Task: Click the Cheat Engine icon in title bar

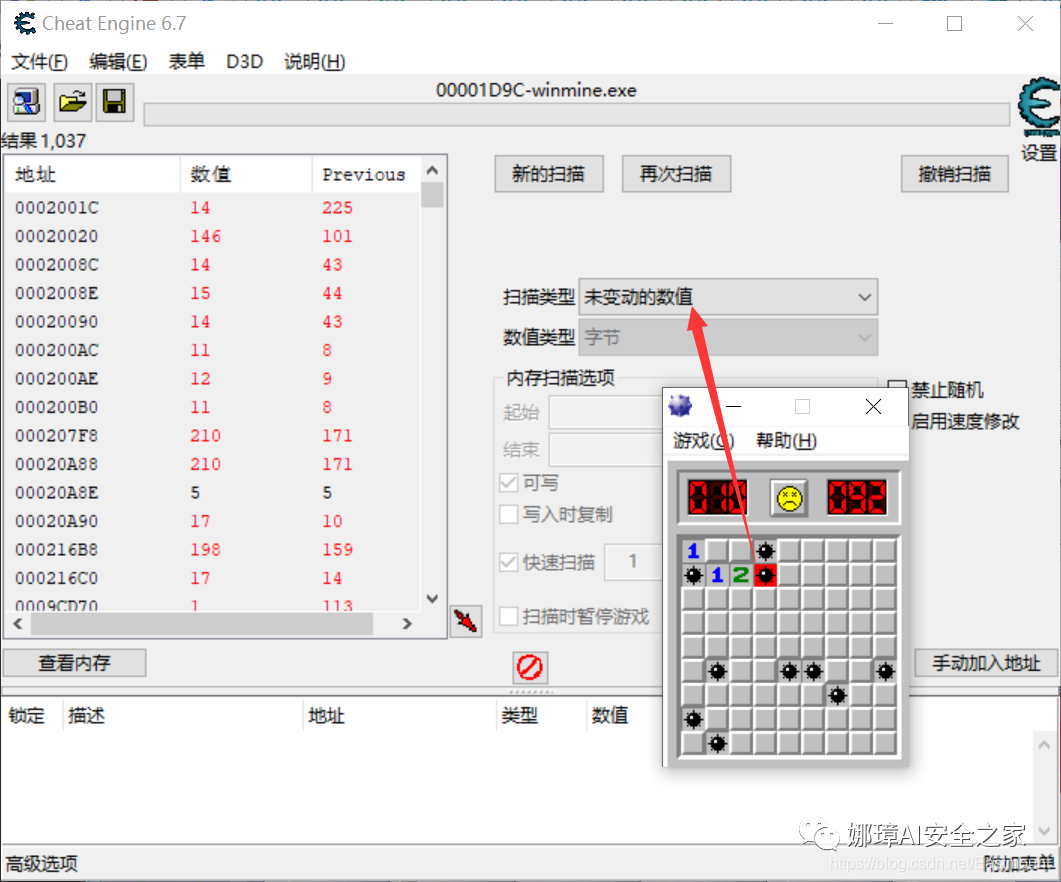Action: point(24,24)
